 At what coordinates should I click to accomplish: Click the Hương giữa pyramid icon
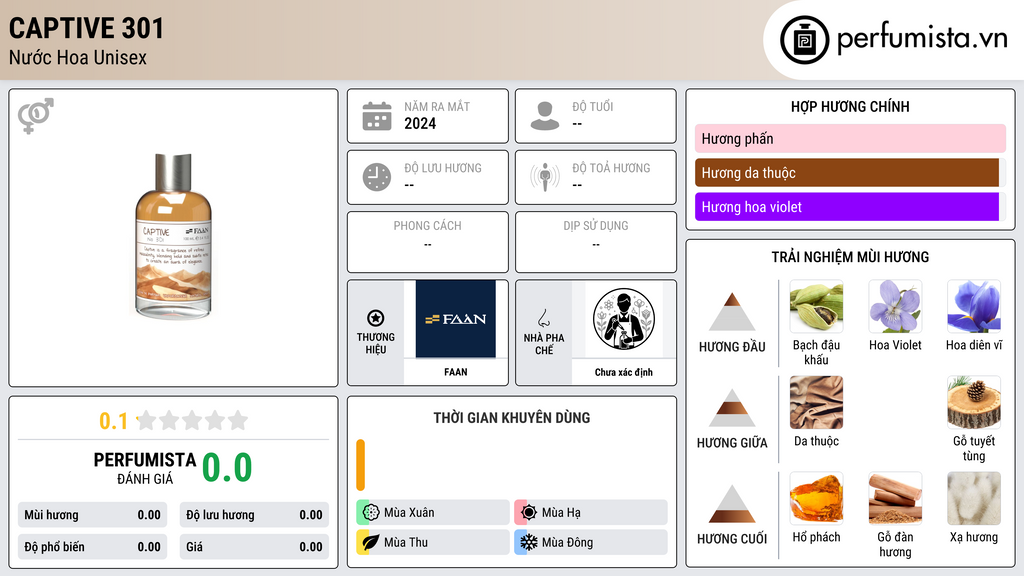click(732, 408)
